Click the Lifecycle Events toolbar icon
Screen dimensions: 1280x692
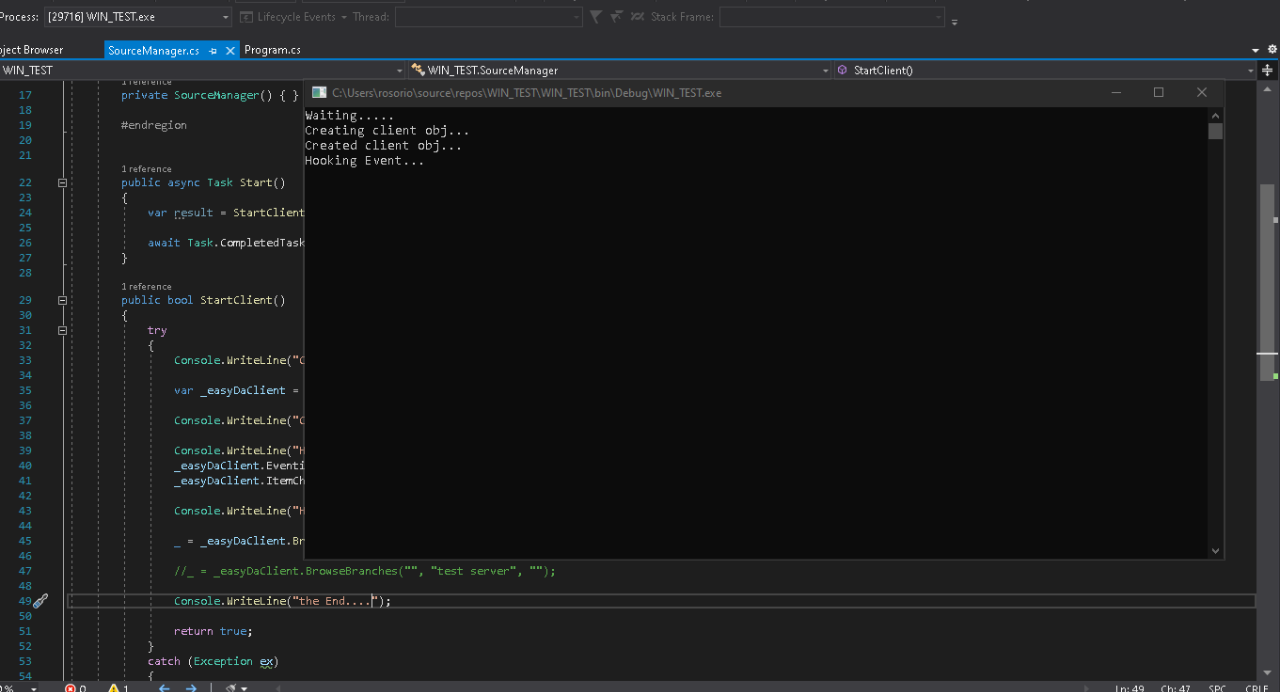[246, 17]
